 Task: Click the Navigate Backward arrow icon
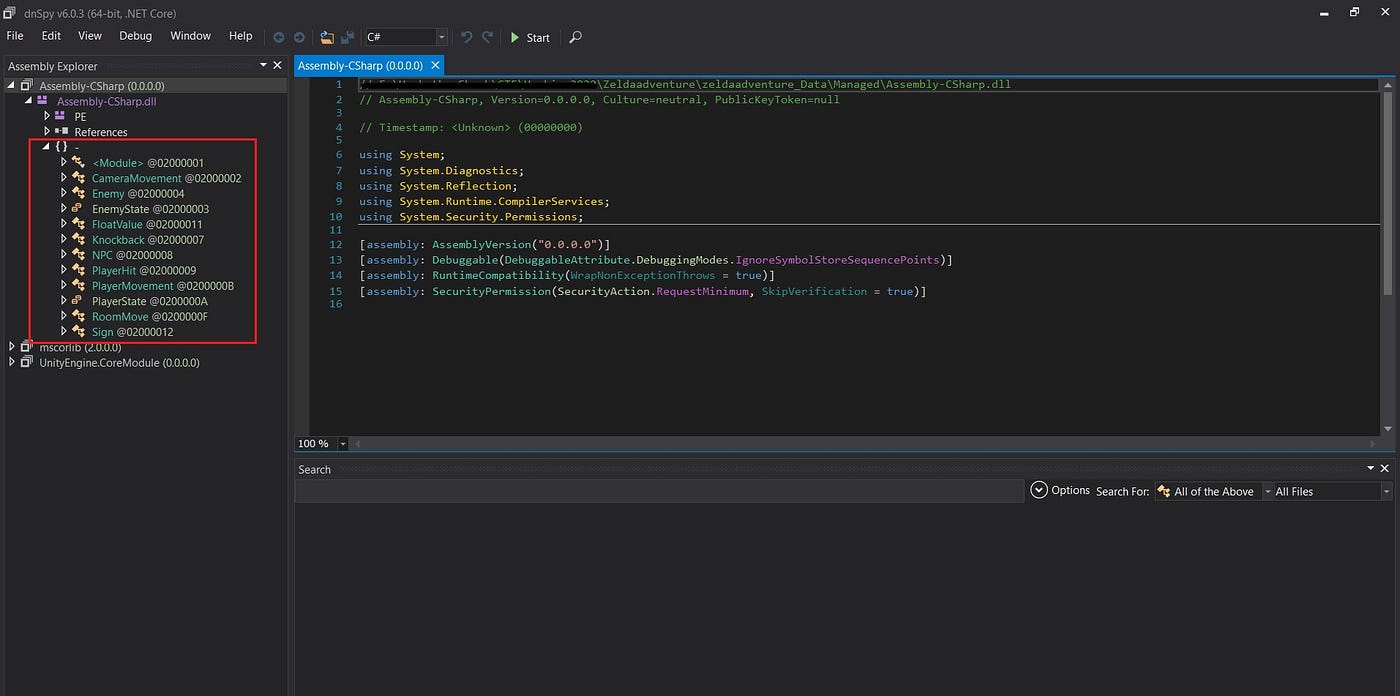280,37
